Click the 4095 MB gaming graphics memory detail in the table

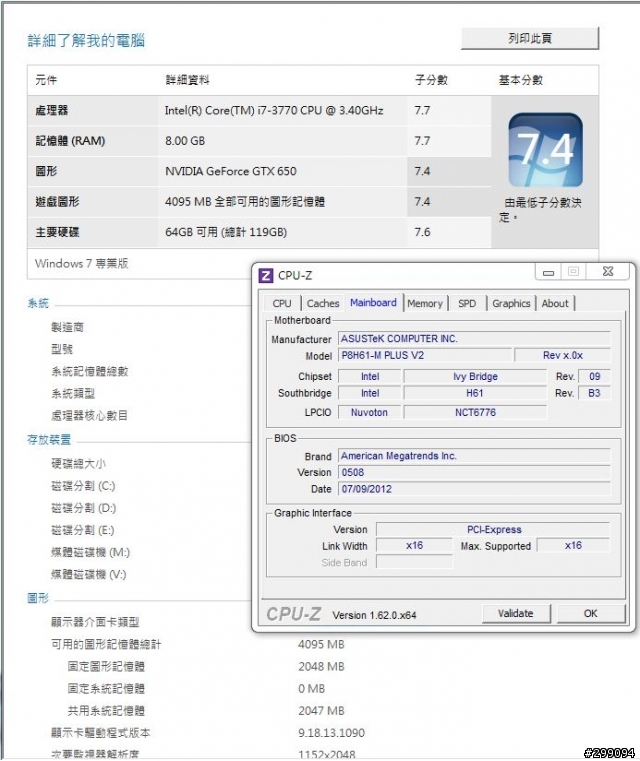point(245,201)
